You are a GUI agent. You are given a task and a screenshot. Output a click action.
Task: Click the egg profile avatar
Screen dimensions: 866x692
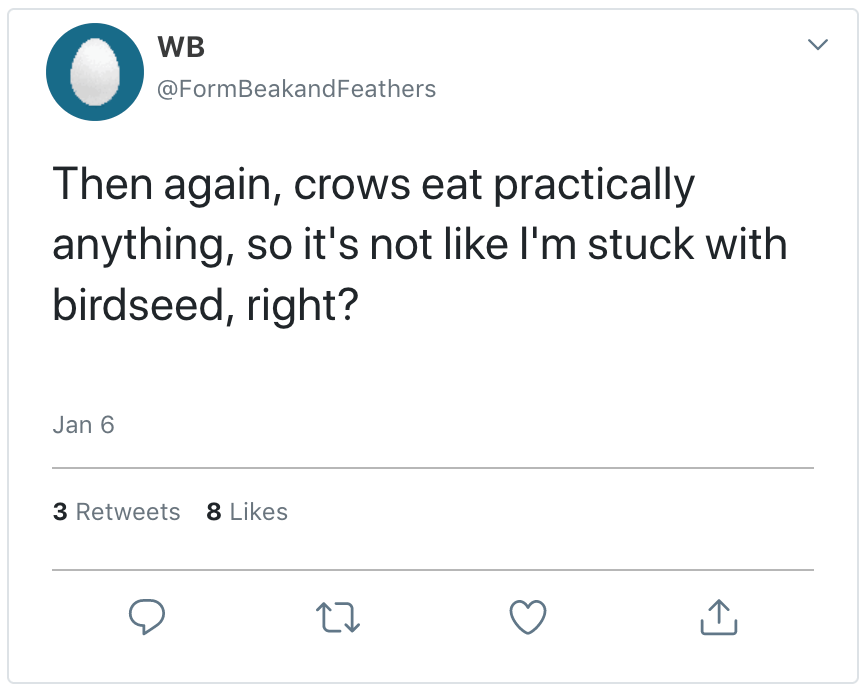96,72
